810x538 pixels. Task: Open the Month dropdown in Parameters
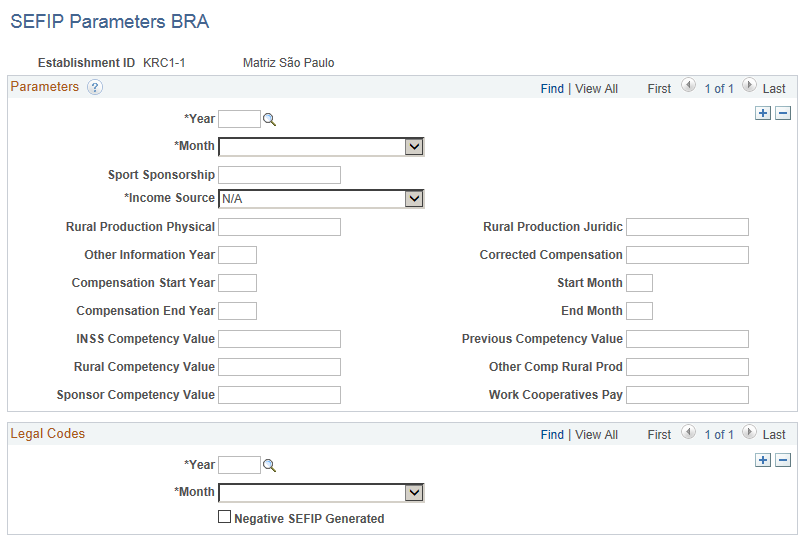[321, 147]
